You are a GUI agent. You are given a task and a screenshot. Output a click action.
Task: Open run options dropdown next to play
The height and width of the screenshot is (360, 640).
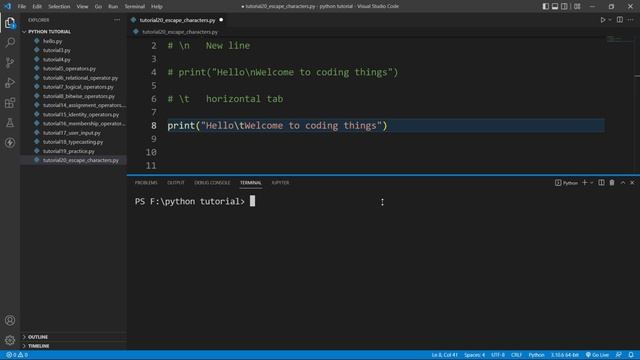[610, 20]
